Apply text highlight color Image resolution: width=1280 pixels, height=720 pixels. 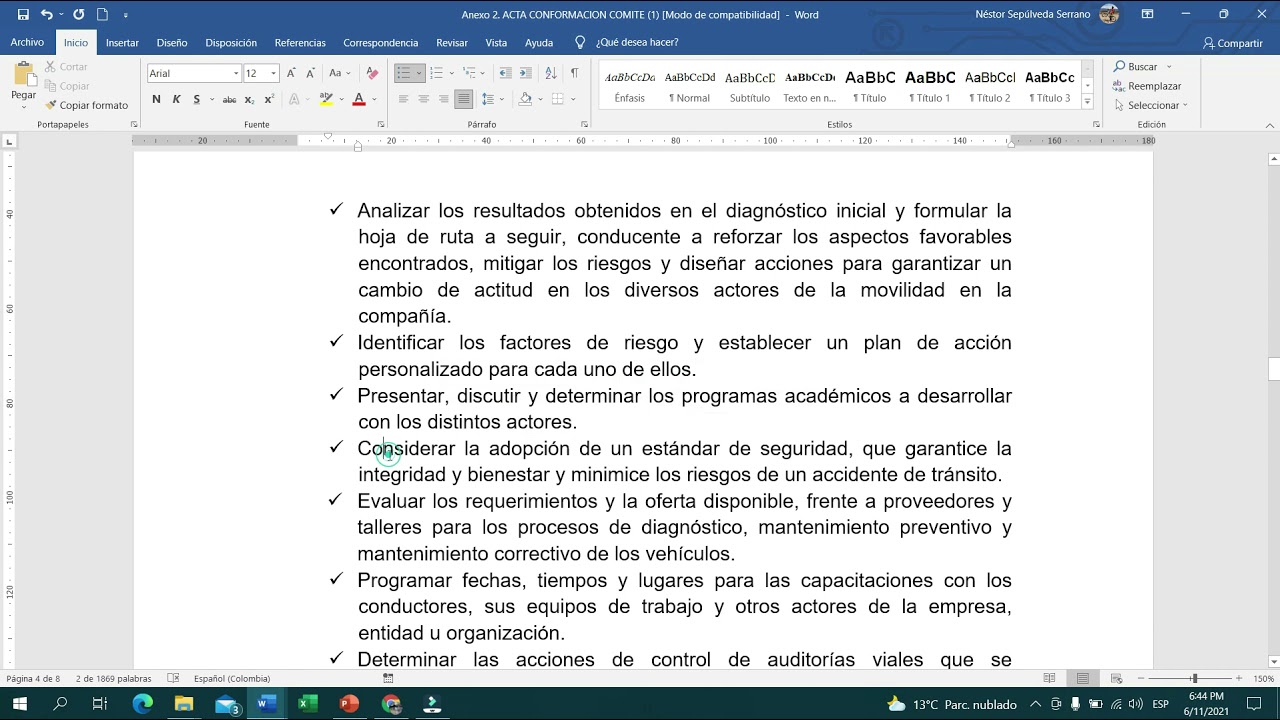326,99
